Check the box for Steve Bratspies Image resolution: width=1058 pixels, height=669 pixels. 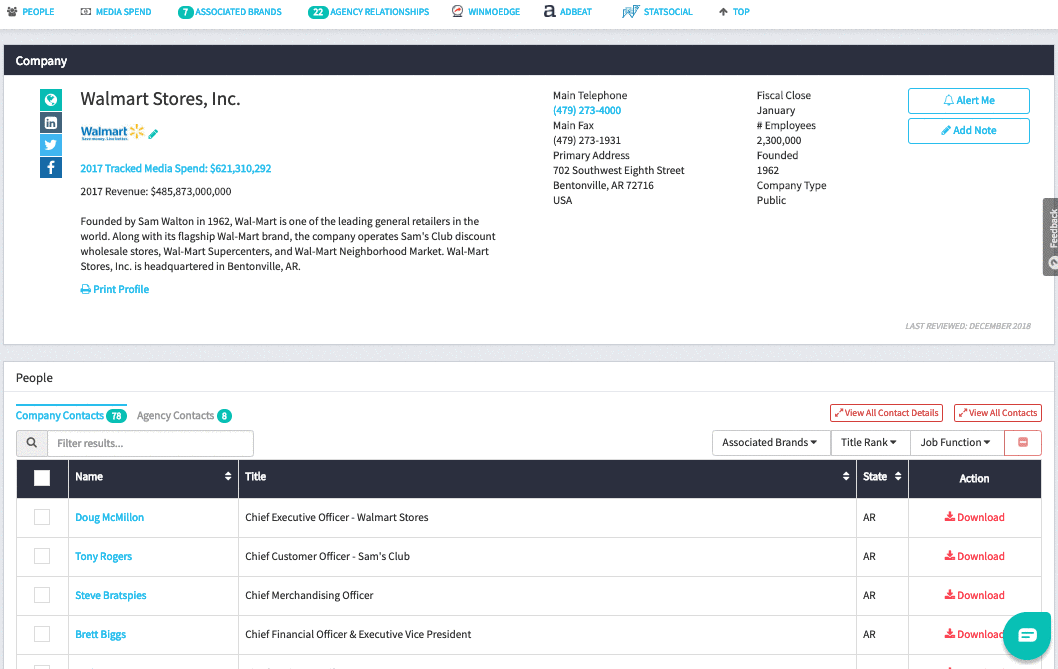tap(42, 595)
